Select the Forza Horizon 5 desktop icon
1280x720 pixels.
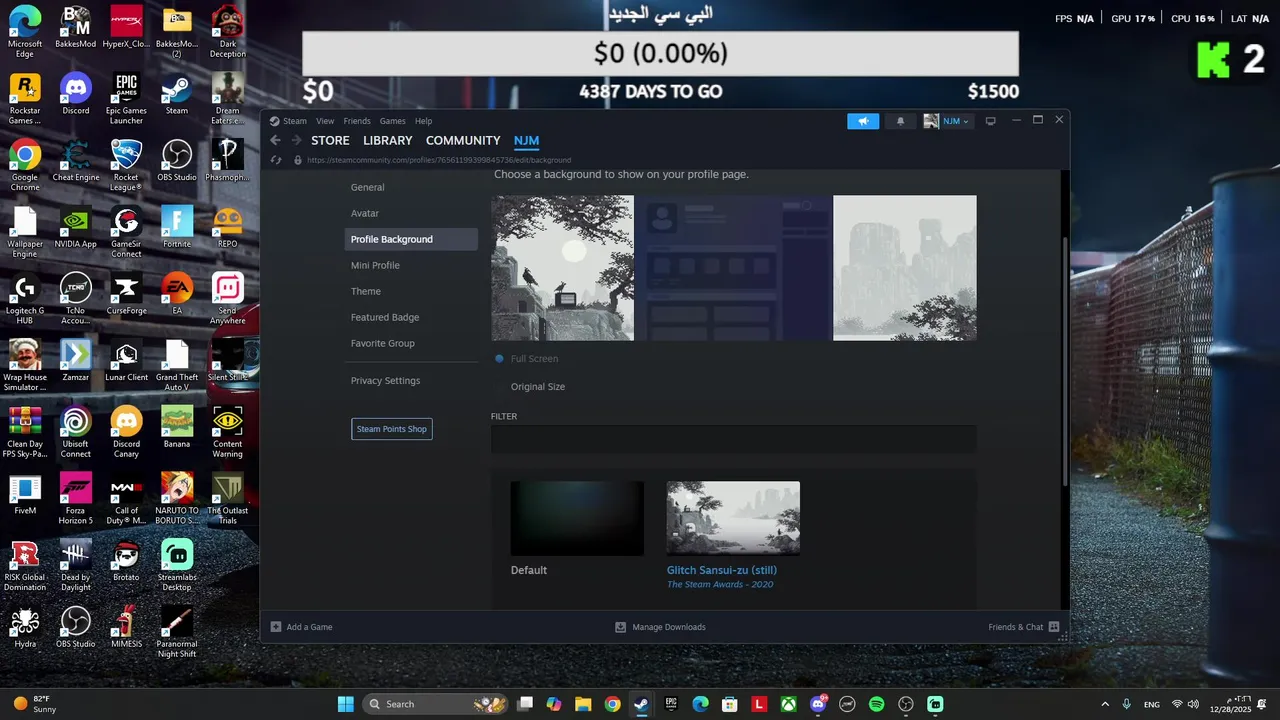[x=76, y=499]
